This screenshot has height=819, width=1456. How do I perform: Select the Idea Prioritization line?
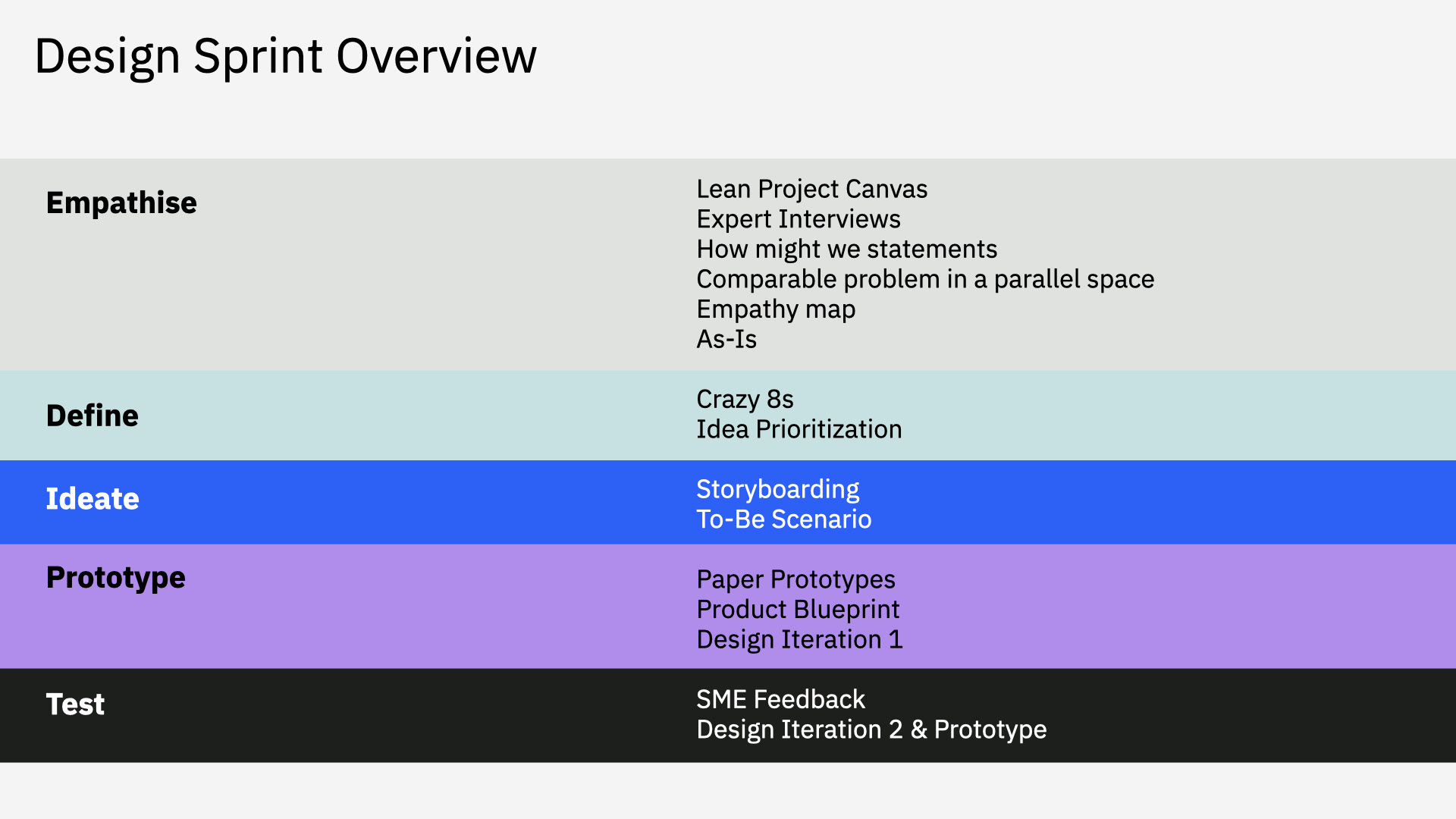799,430
